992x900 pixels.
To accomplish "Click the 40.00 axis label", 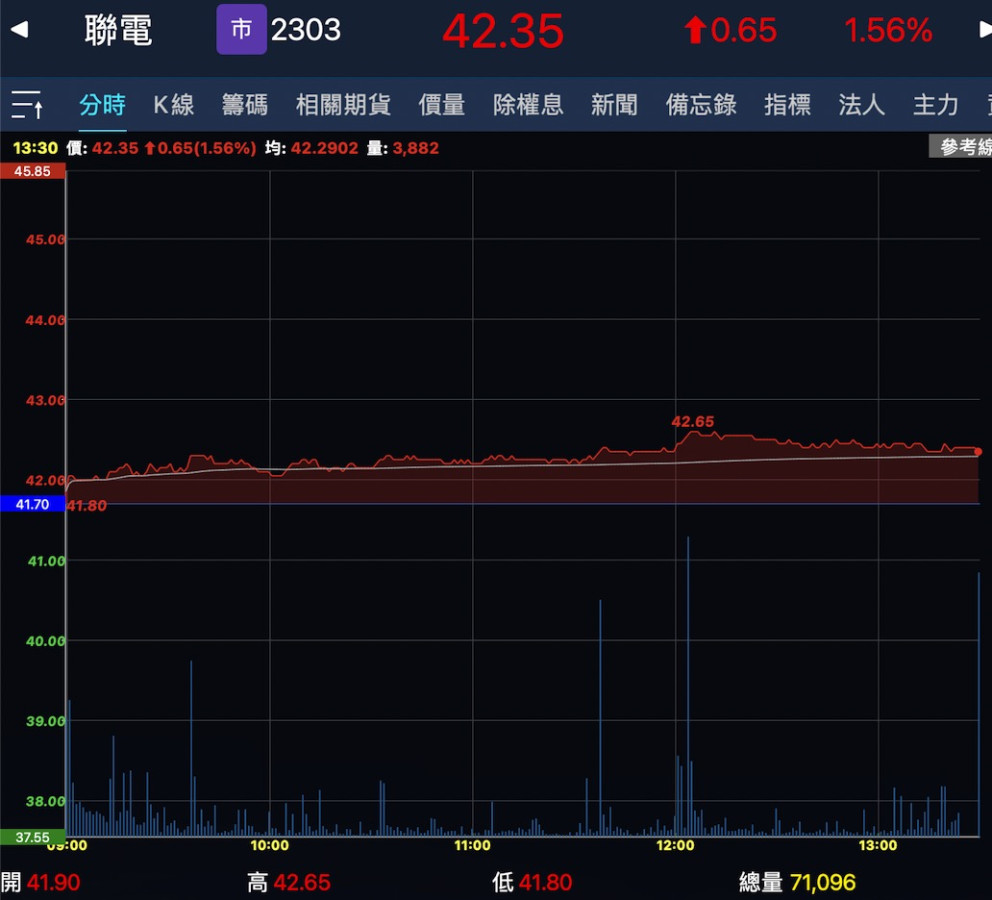I will (x=45, y=641).
